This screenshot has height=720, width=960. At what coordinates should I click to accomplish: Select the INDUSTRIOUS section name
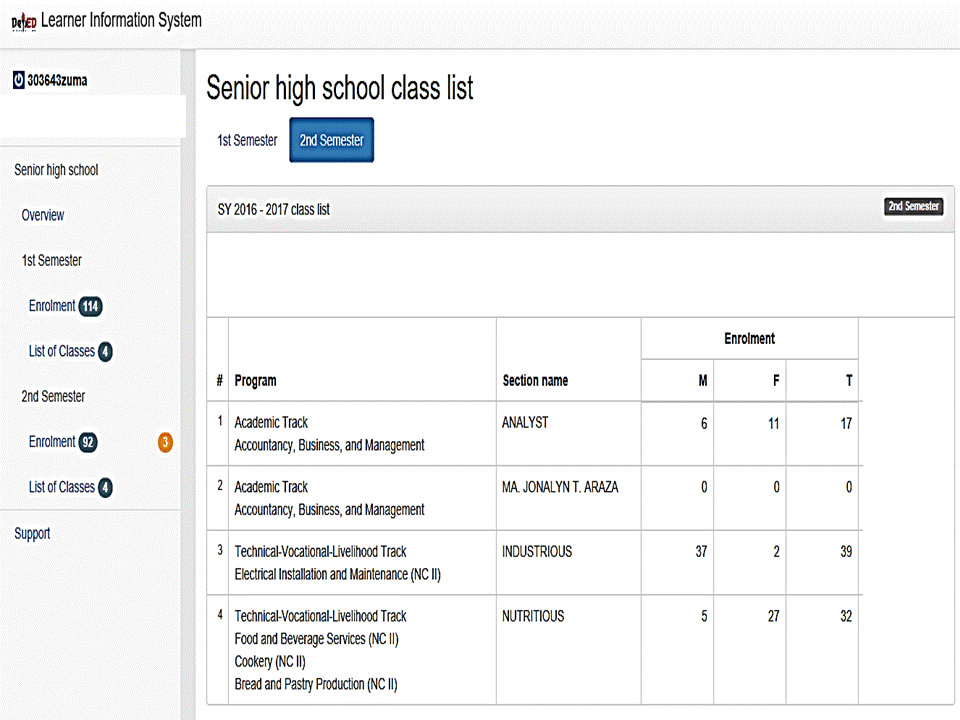(x=537, y=552)
